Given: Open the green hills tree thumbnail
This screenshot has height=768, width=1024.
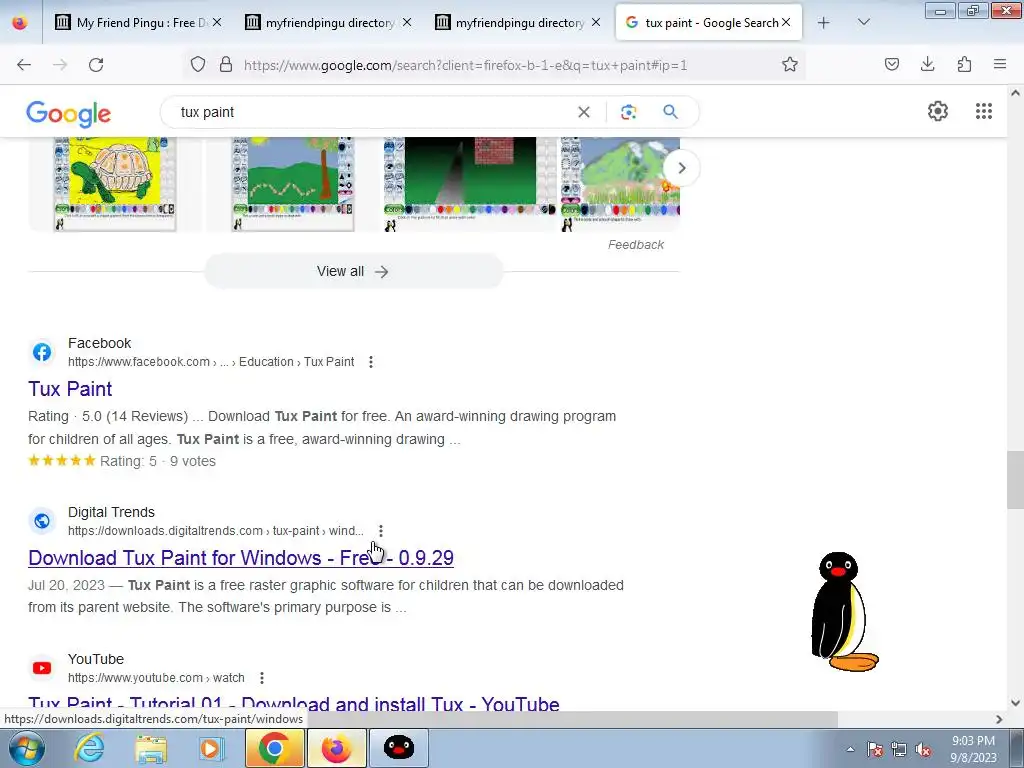Looking at the screenshot, I should 293,184.
